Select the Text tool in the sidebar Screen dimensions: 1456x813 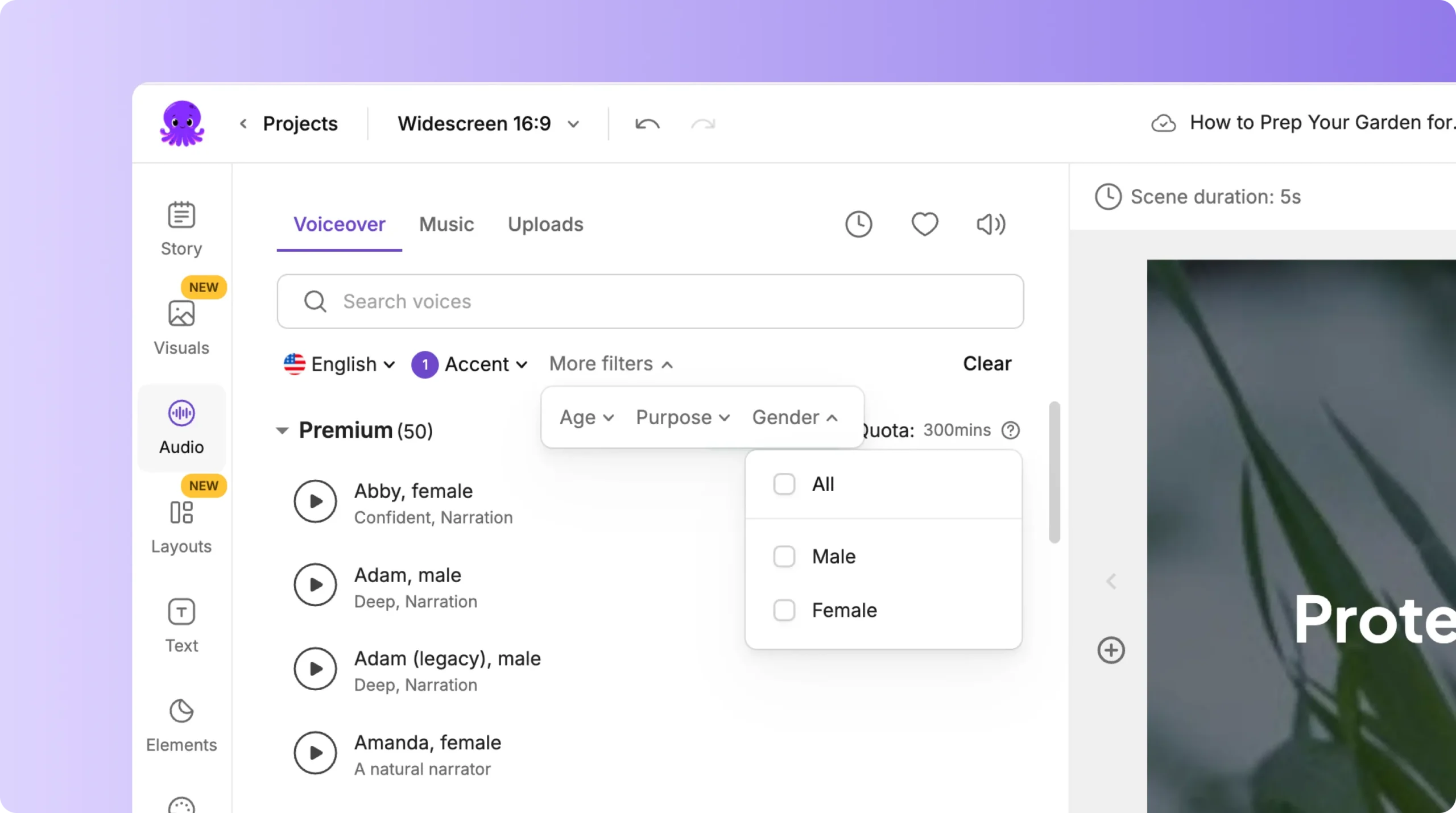tap(181, 625)
